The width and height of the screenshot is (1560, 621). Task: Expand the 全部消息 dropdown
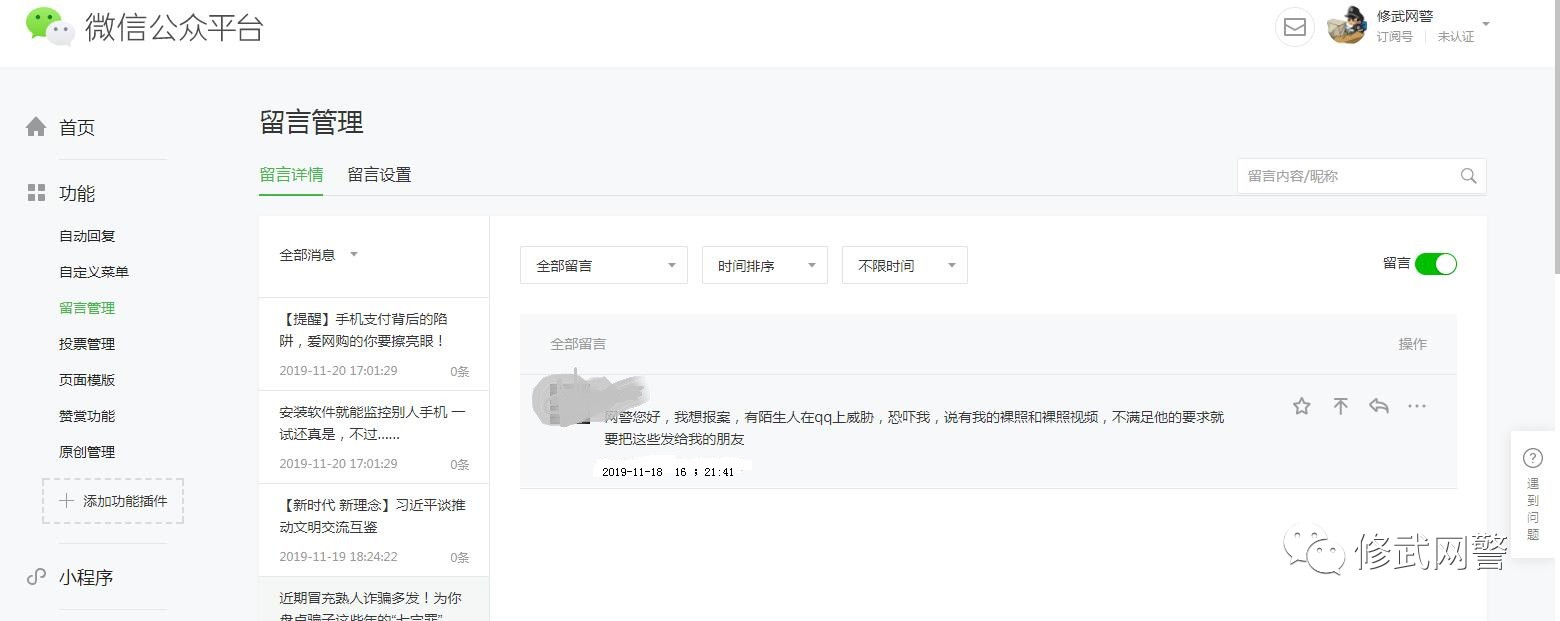[x=318, y=255]
